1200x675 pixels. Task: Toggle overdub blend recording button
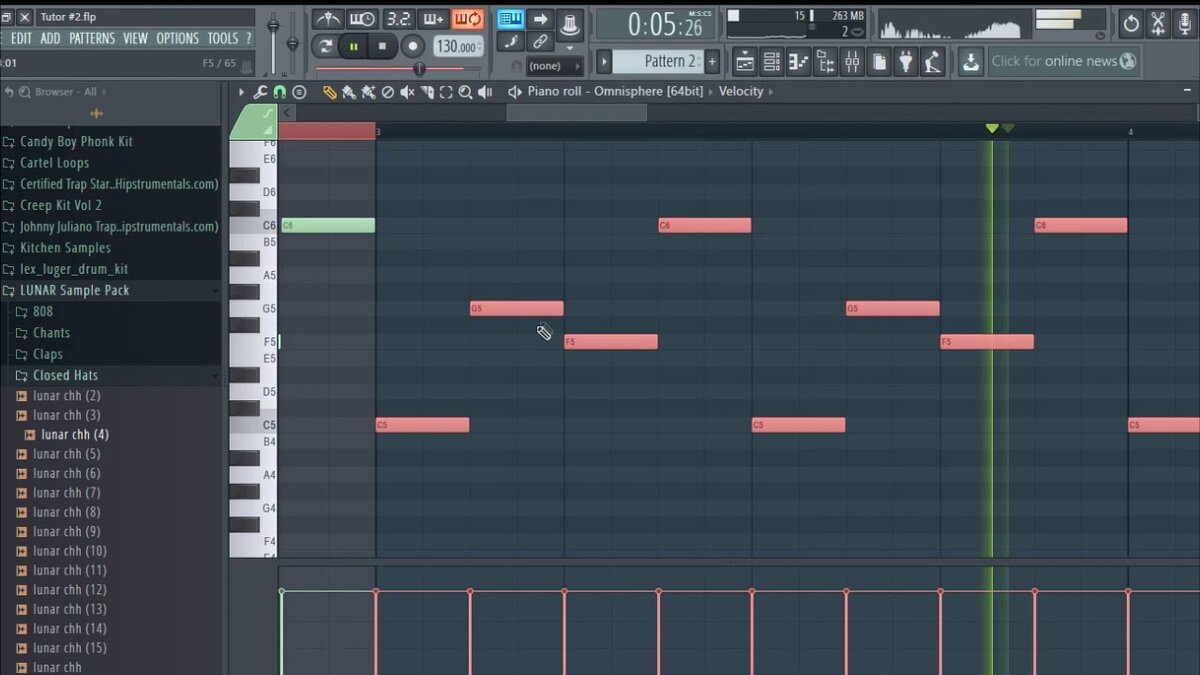(433, 19)
